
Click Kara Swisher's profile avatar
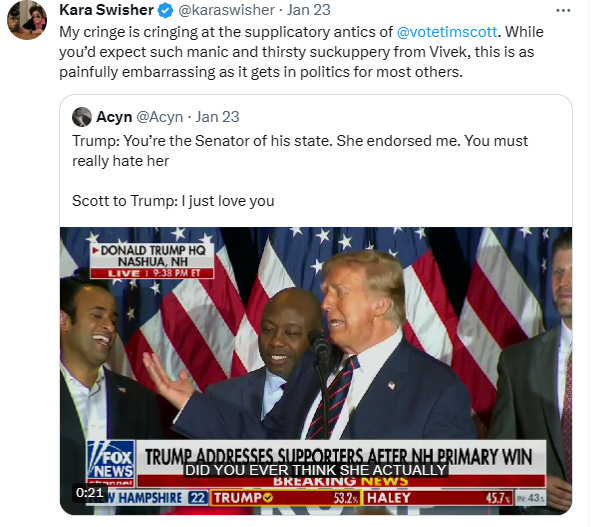coord(27,20)
